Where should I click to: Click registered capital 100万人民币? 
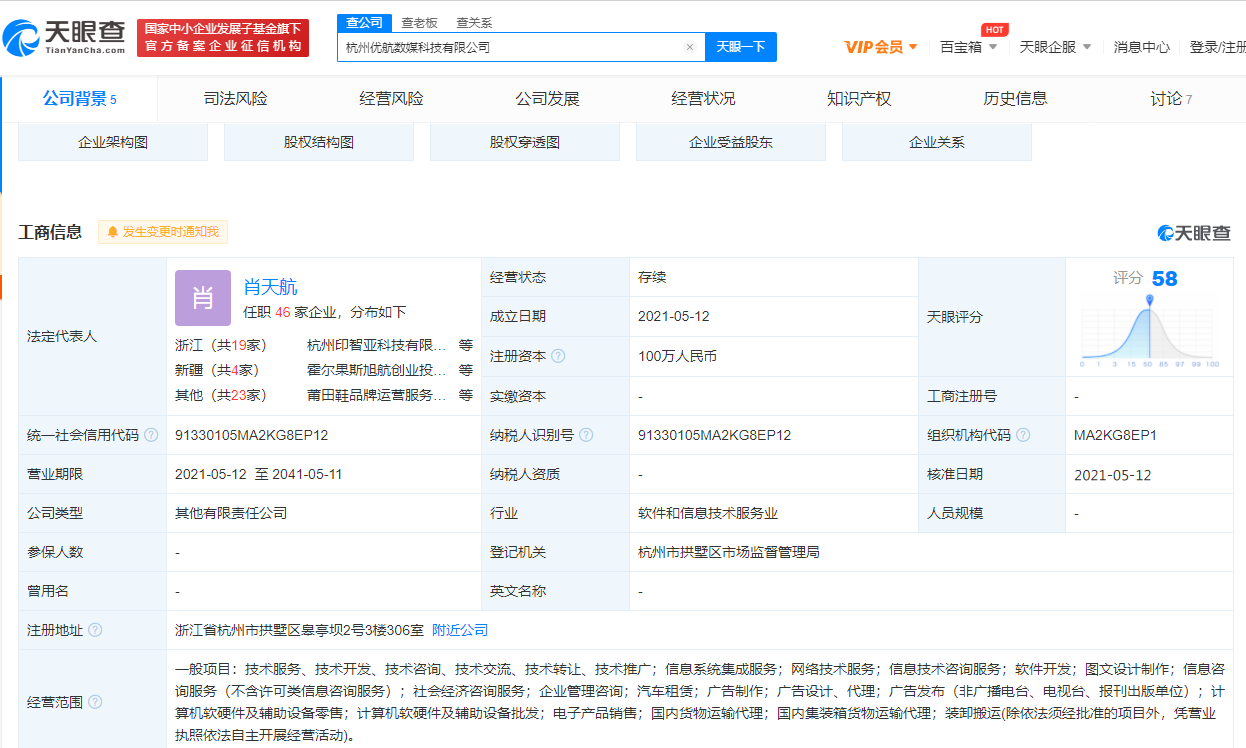pyautogui.click(x=677, y=356)
